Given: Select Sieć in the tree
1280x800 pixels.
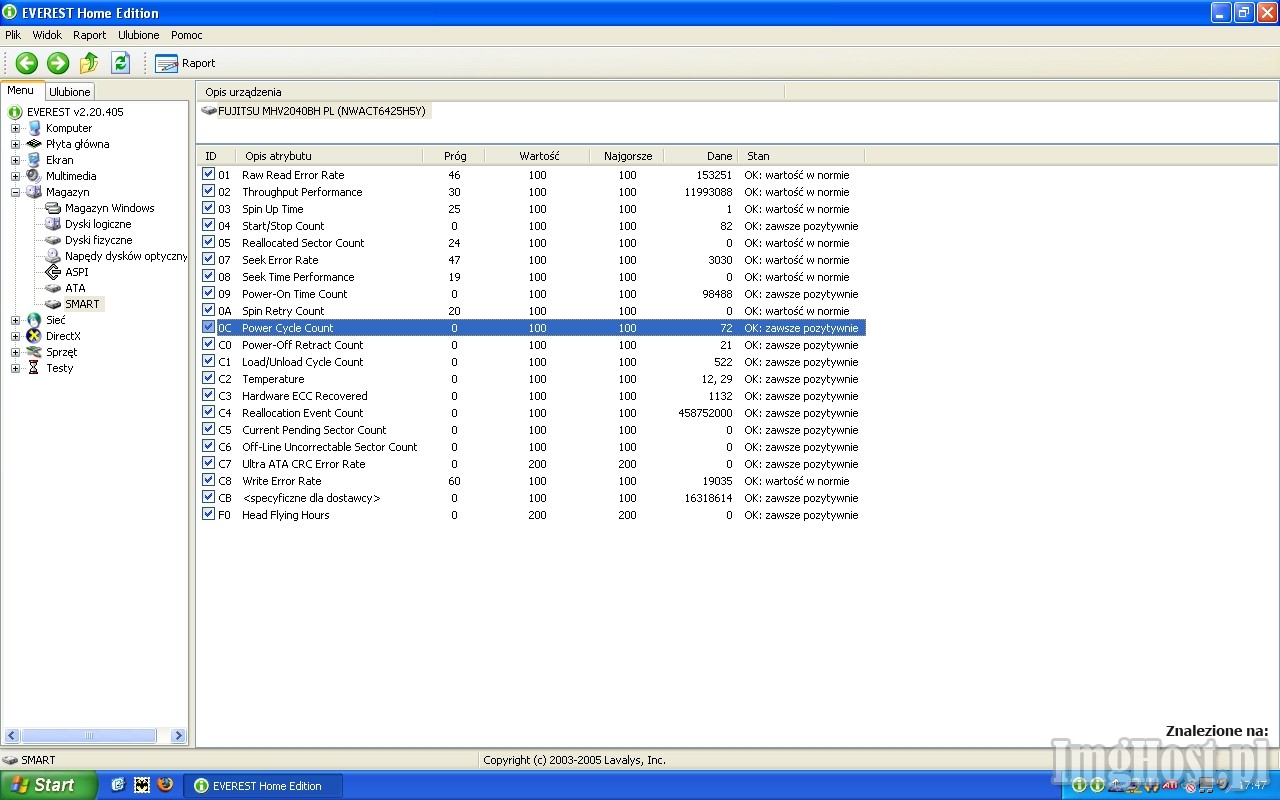Looking at the screenshot, I should 56,320.
